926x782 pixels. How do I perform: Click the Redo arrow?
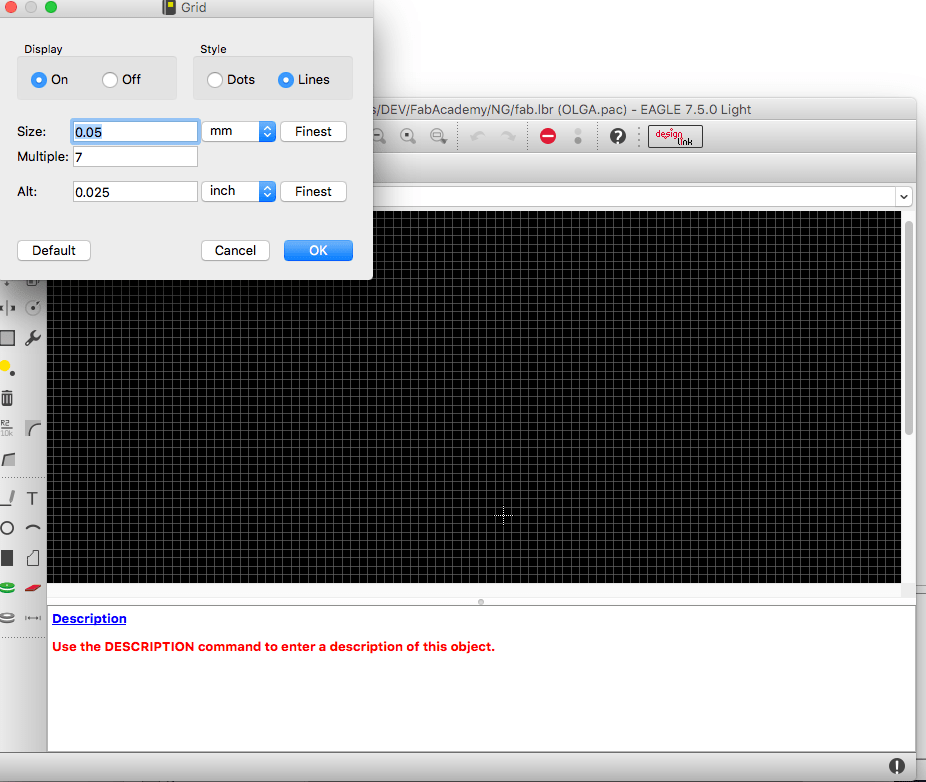pos(508,136)
